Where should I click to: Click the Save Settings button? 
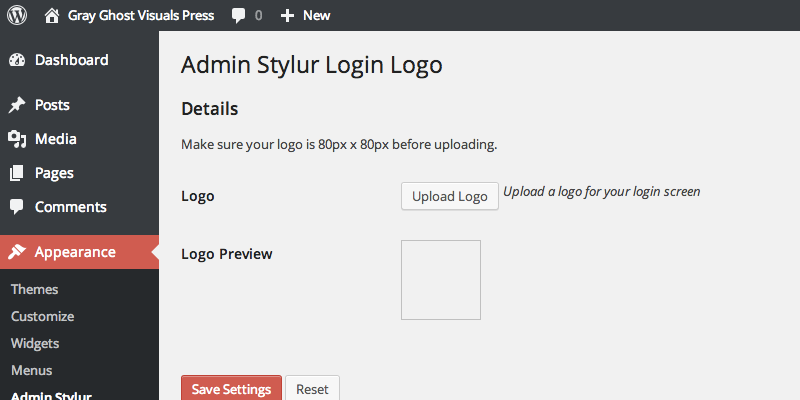[231, 388]
